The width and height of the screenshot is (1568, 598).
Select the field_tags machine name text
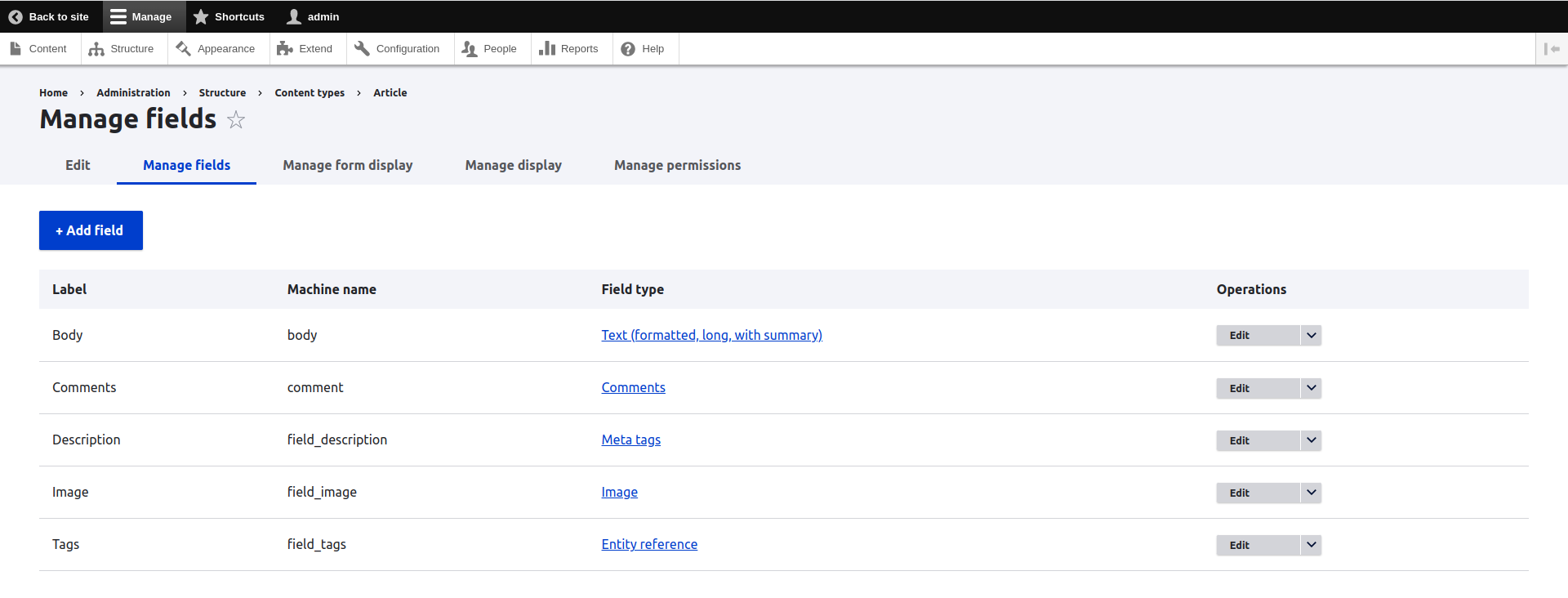click(317, 544)
